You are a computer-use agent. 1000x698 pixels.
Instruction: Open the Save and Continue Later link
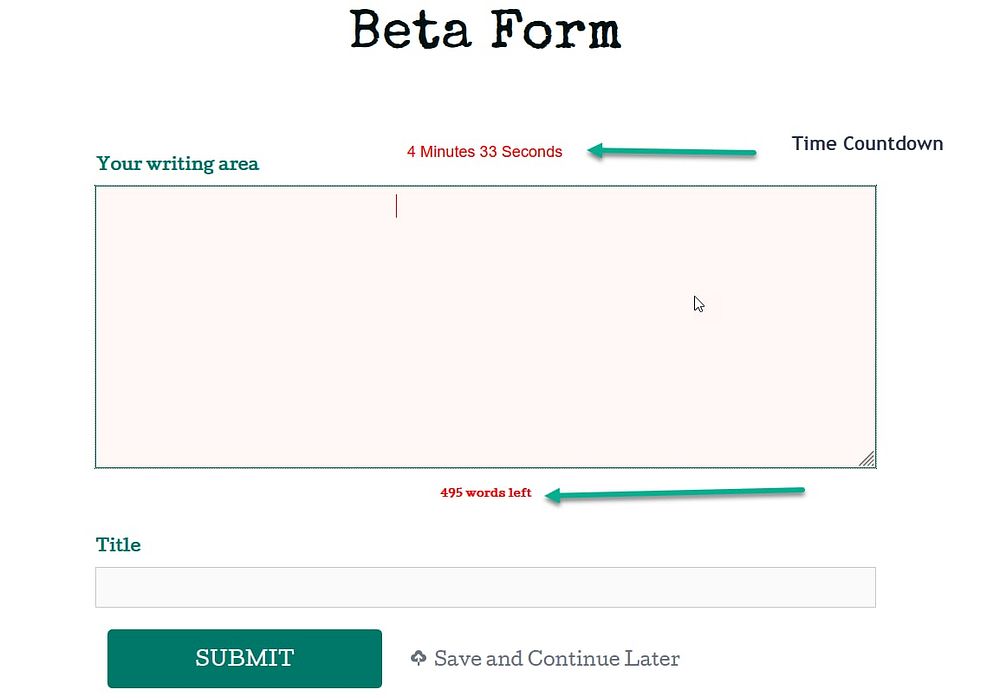coord(556,659)
